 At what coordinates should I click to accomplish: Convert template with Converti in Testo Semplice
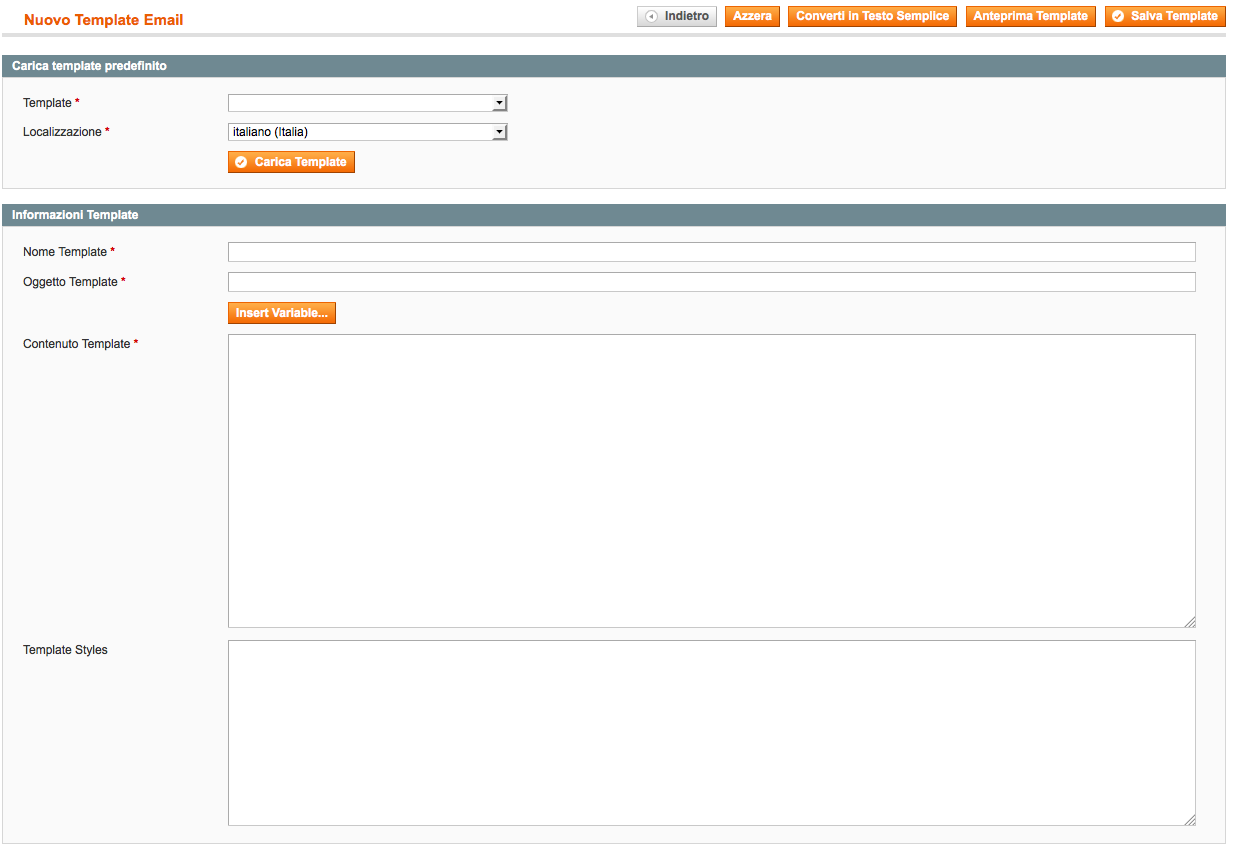coord(872,17)
